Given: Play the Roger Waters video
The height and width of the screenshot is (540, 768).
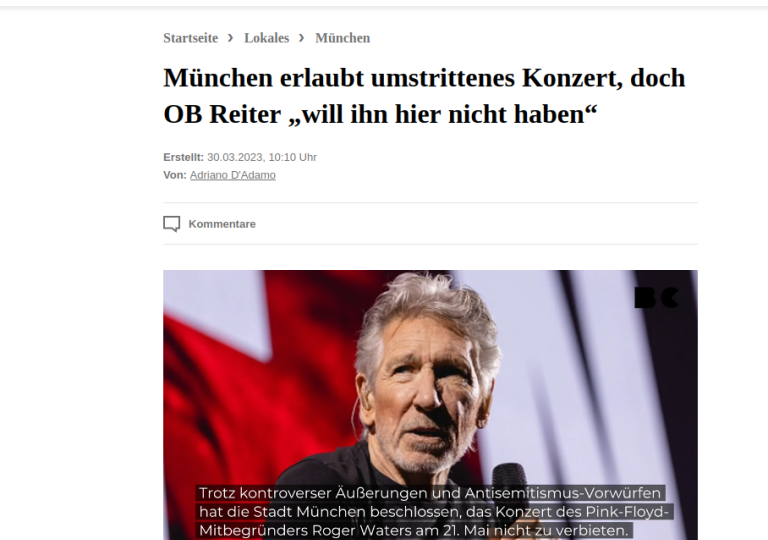Looking at the screenshot, I should 430,405.
